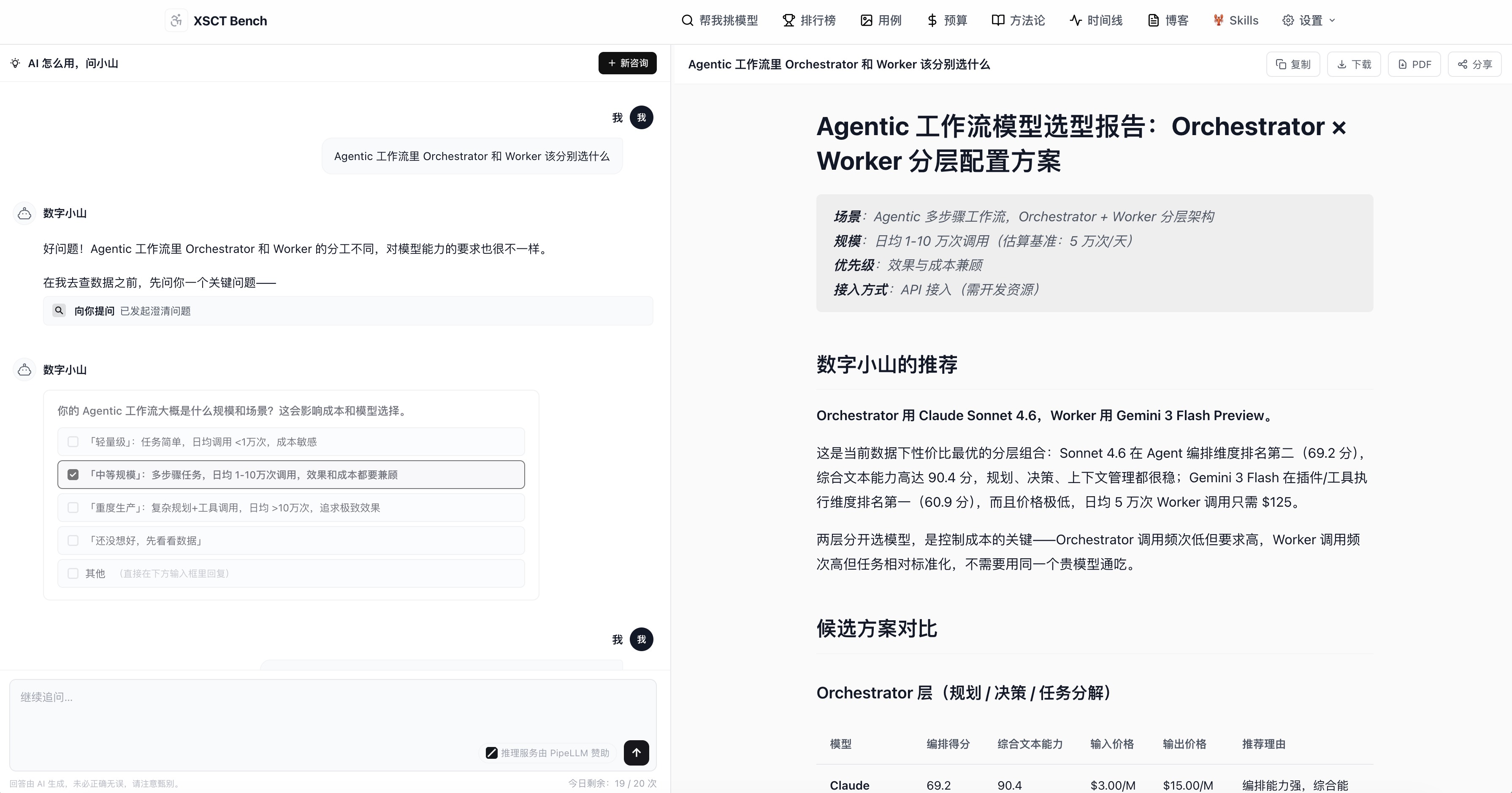This screenshot has width=1512, height=793.
Task: Click the 我 user avatar at top
Action: pyautogui.click(x=642, y=117)
